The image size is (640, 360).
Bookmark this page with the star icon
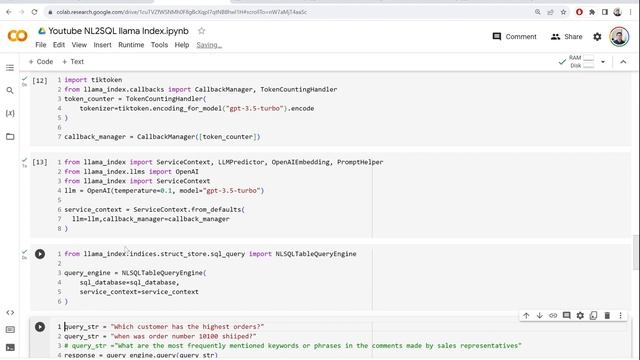click(x=563, y=12)
